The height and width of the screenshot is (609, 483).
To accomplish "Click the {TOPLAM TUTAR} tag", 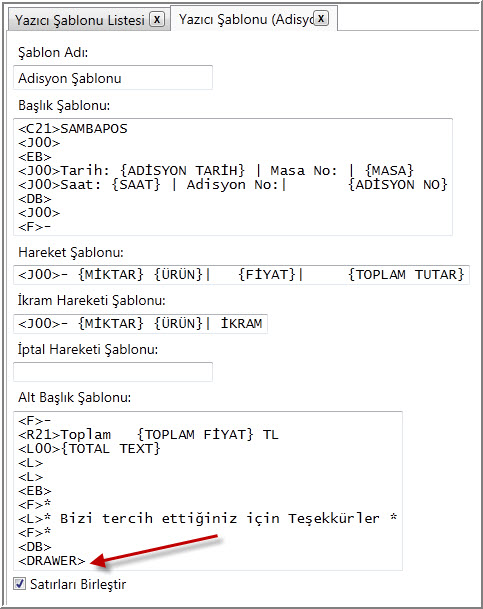I will pos(406,275).
